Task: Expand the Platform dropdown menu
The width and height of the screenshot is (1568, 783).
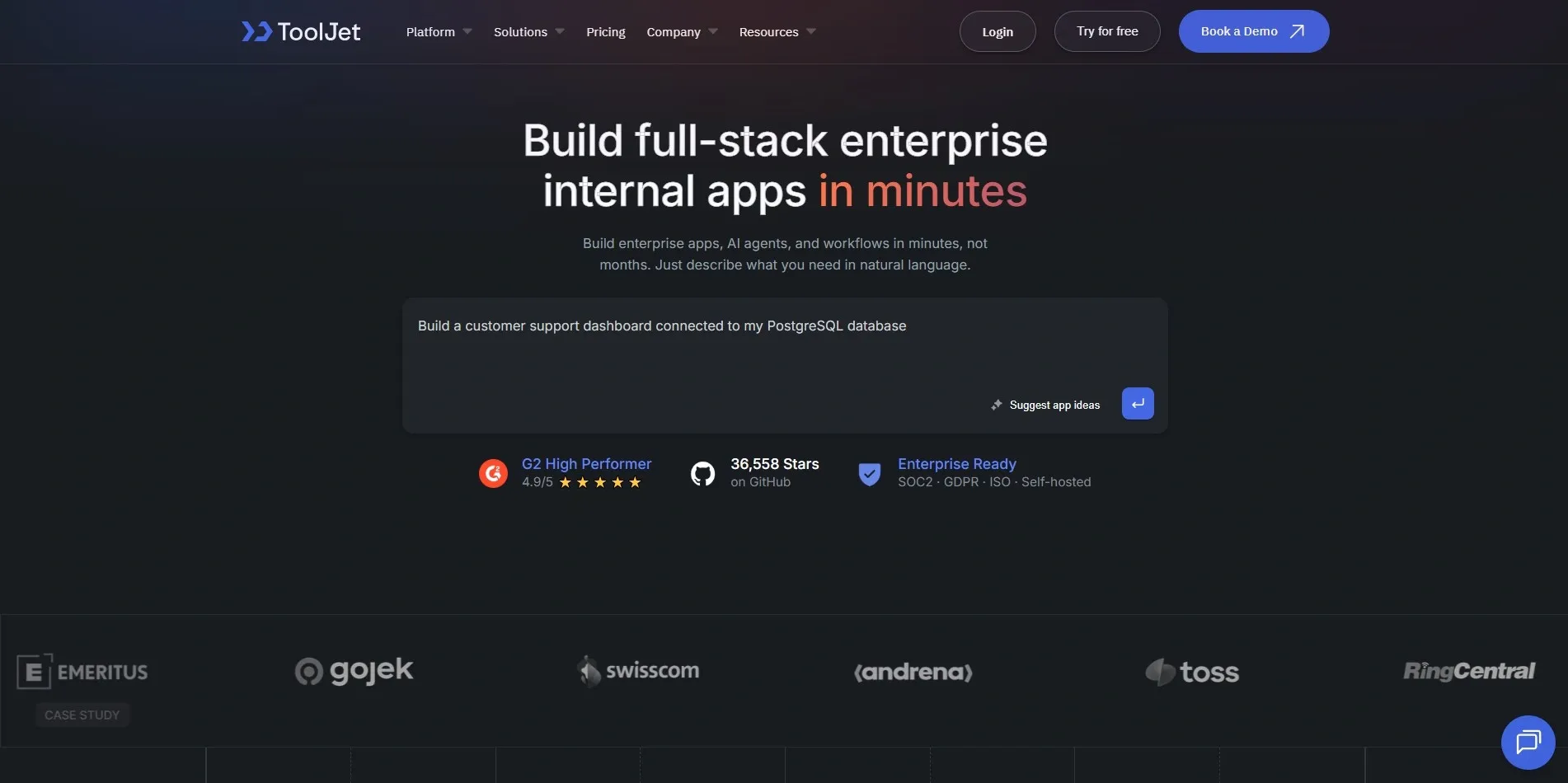Action: coord(439,32)
